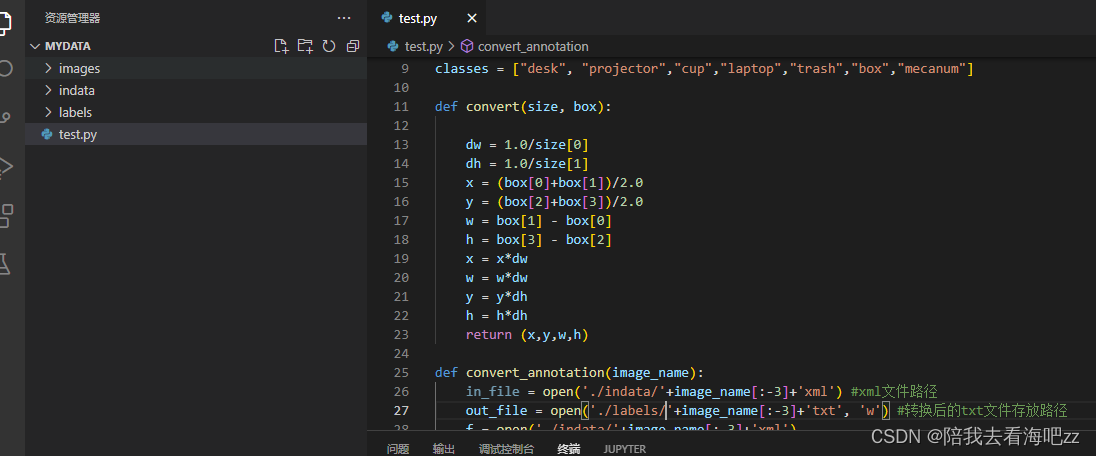Click the New Folder icon in MYDATA

click(305, 46)
